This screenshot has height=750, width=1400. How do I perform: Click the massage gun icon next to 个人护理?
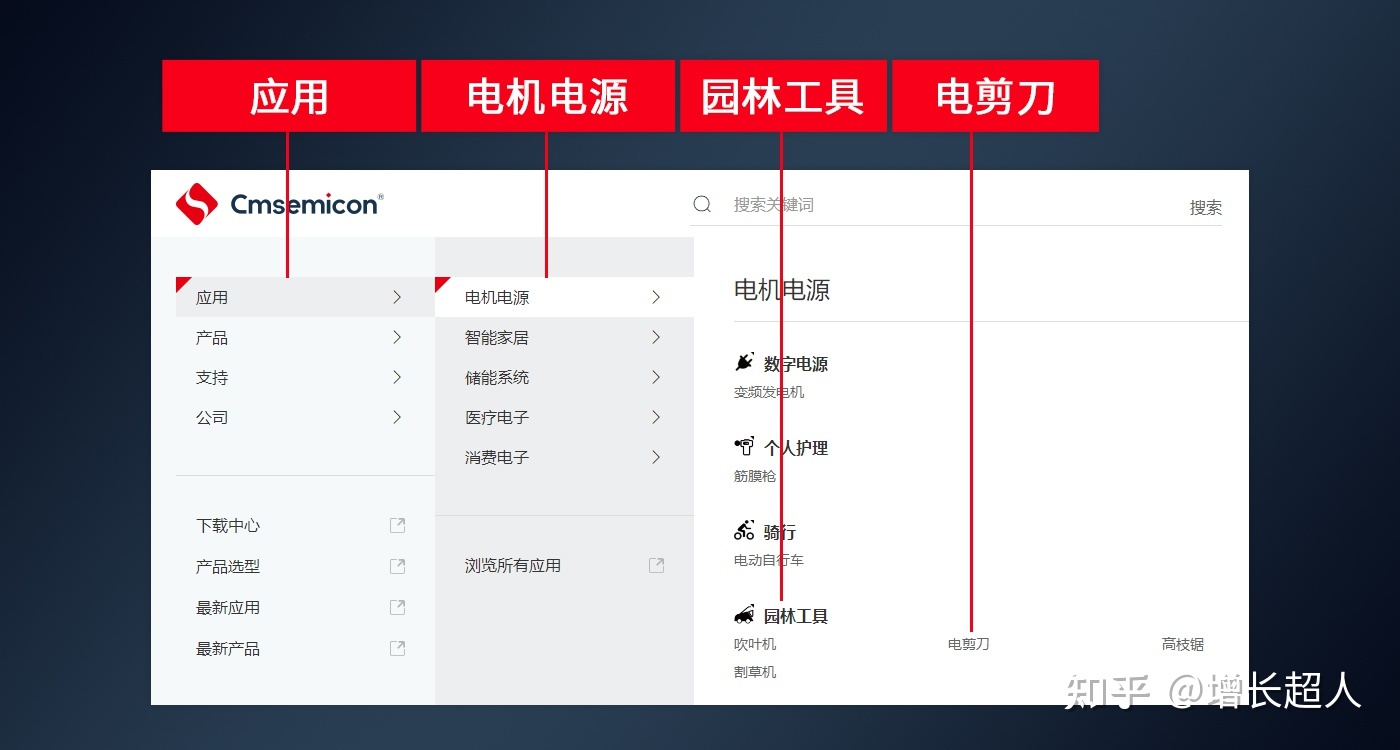tap(744, 447)
